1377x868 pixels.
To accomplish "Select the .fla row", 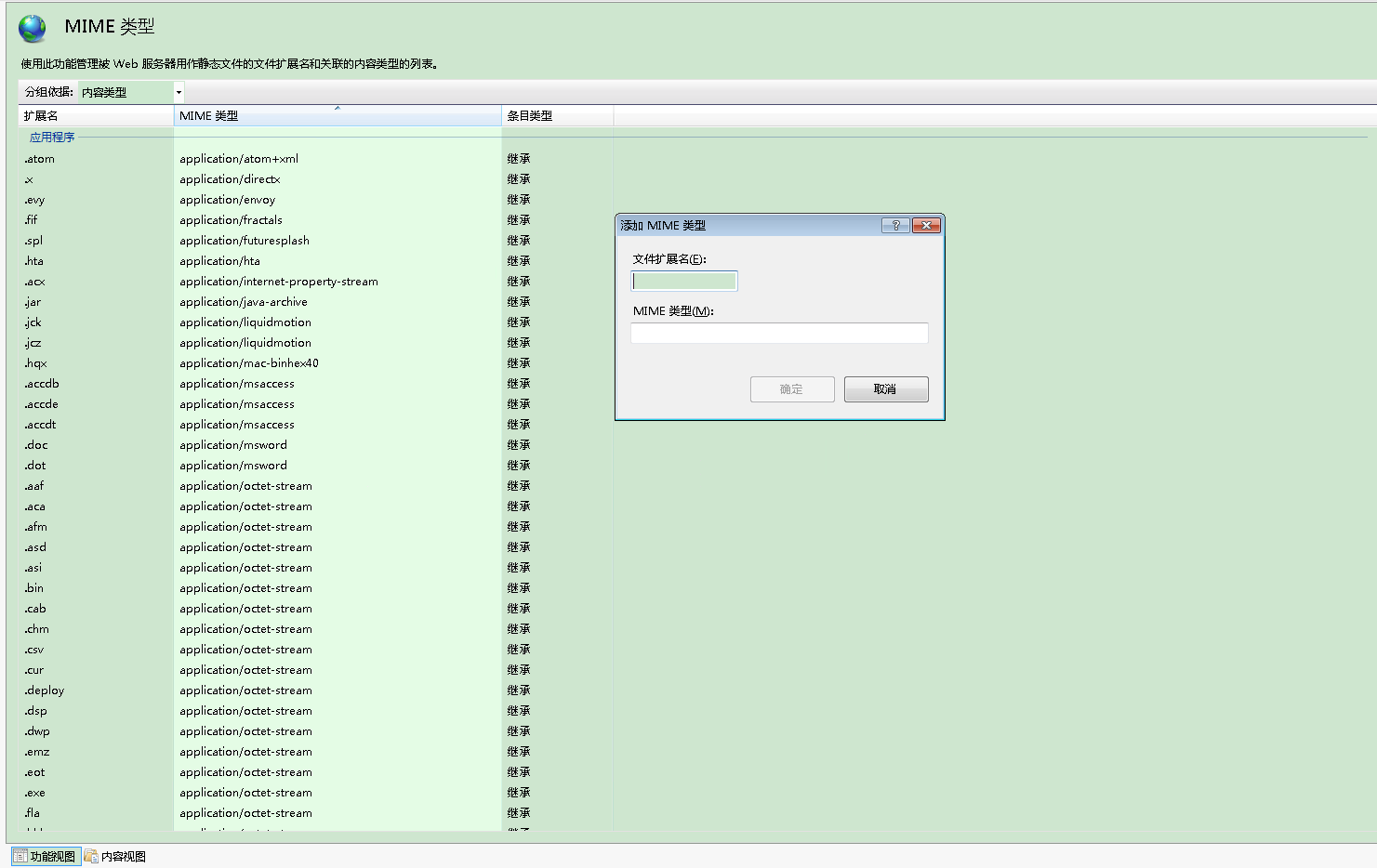I will pos(316,813).
